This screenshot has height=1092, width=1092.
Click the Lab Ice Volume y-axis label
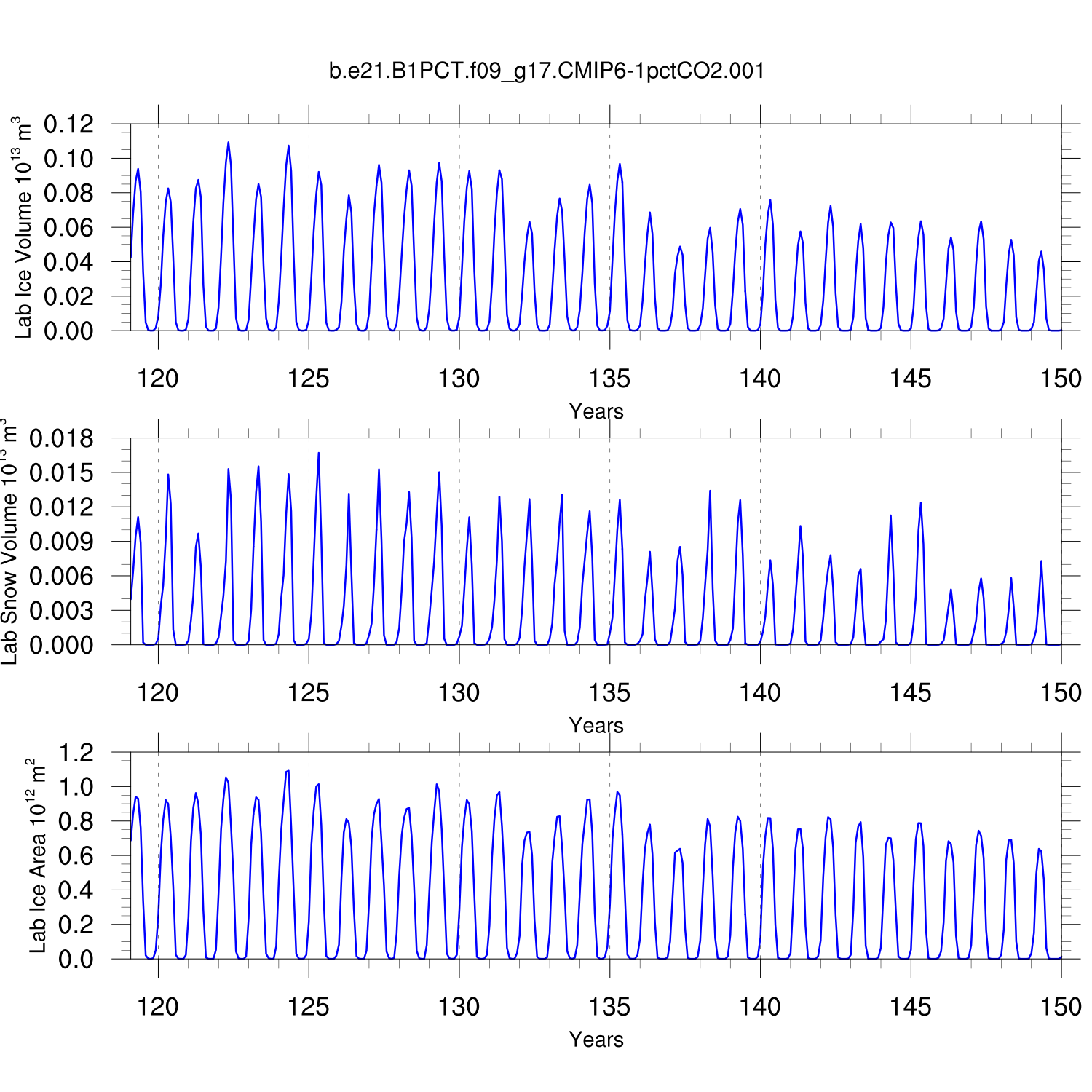pos(23,227)
